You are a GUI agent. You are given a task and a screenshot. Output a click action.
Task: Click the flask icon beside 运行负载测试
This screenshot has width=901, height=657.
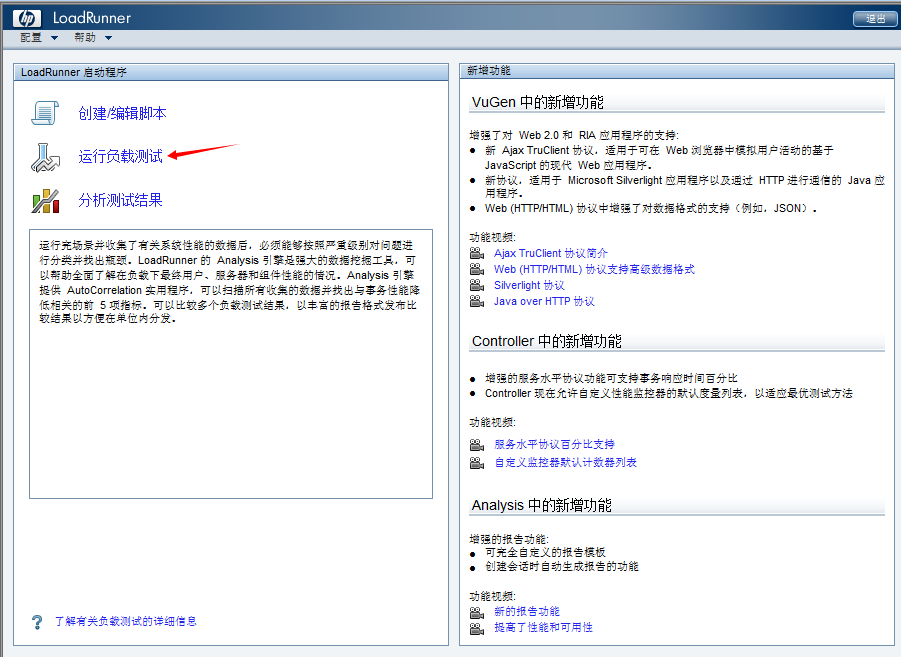coord(45,157)
